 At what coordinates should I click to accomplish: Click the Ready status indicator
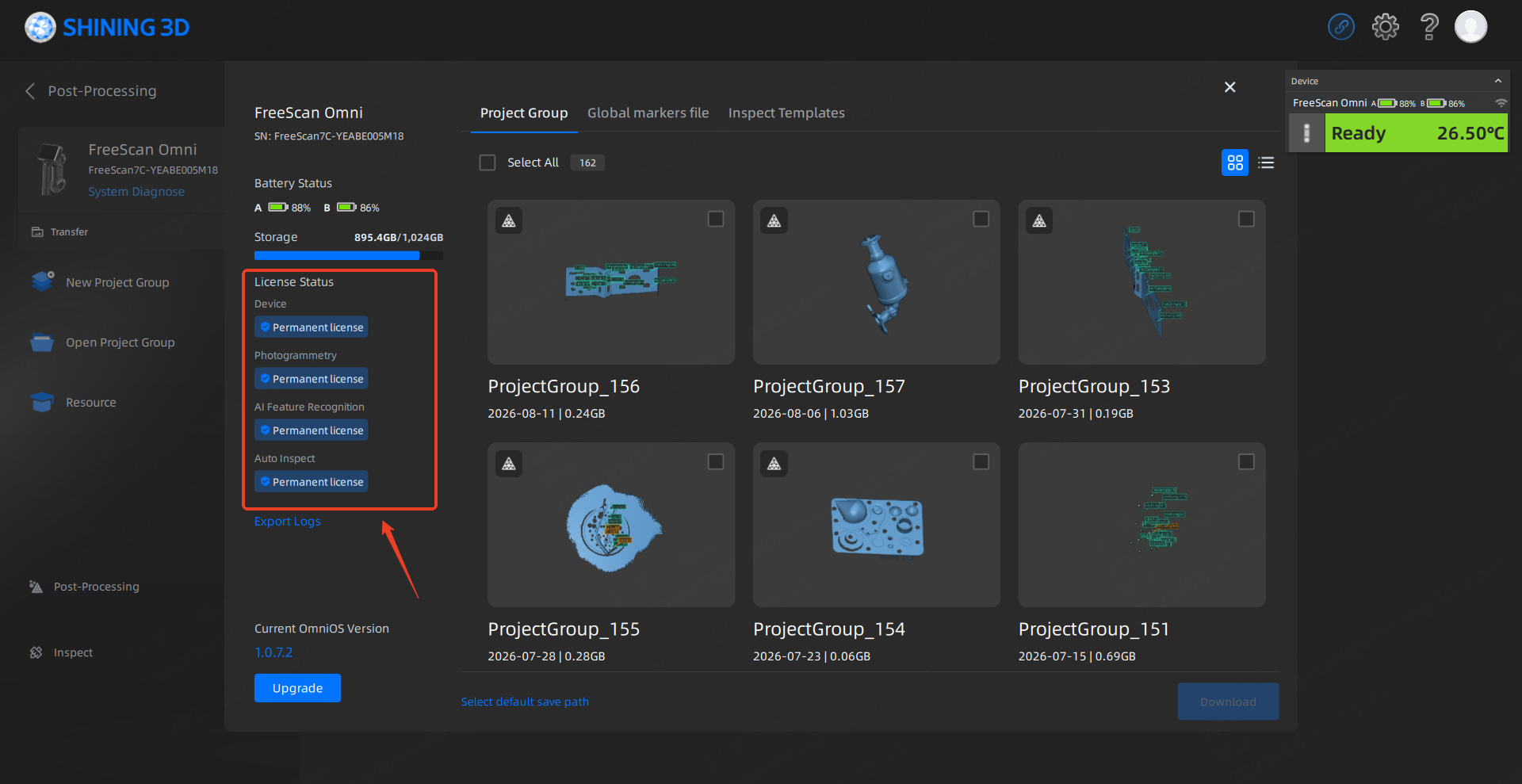click(x=1417, y=133)
